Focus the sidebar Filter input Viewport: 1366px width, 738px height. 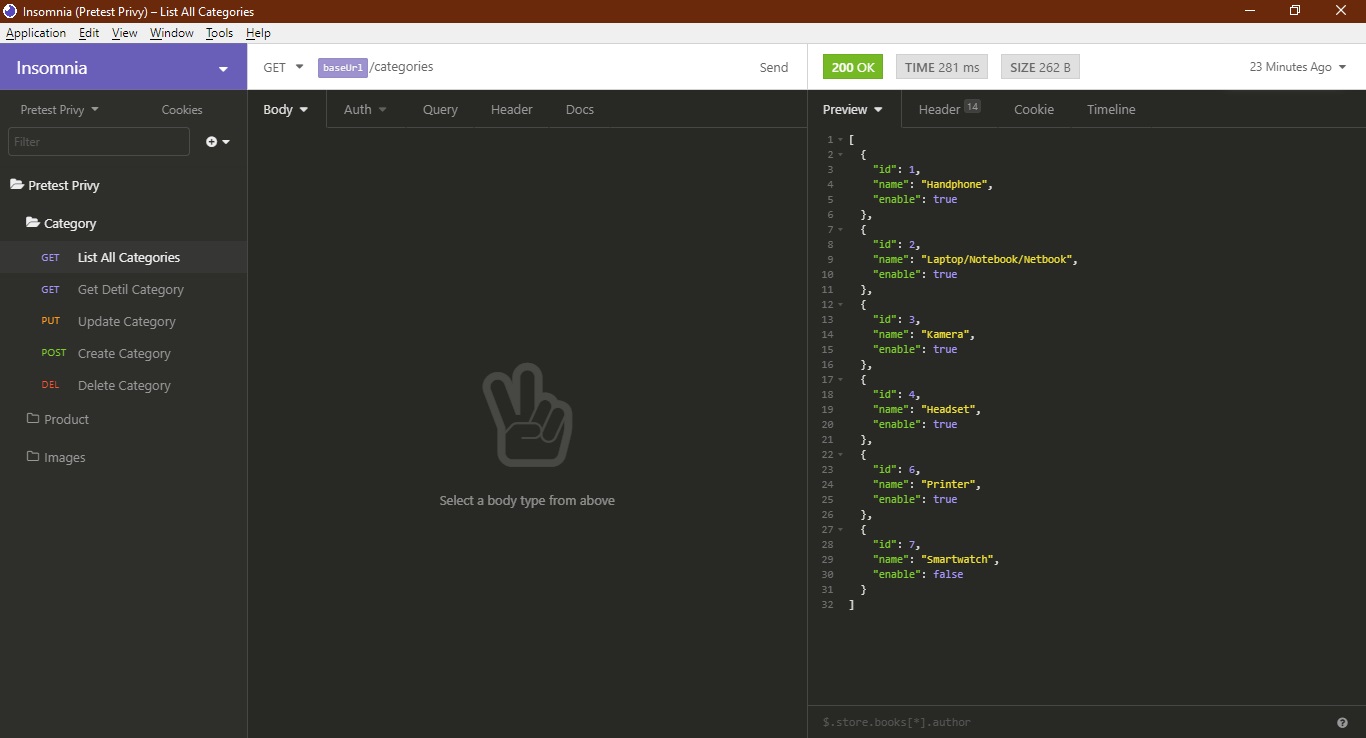point(99,142)
